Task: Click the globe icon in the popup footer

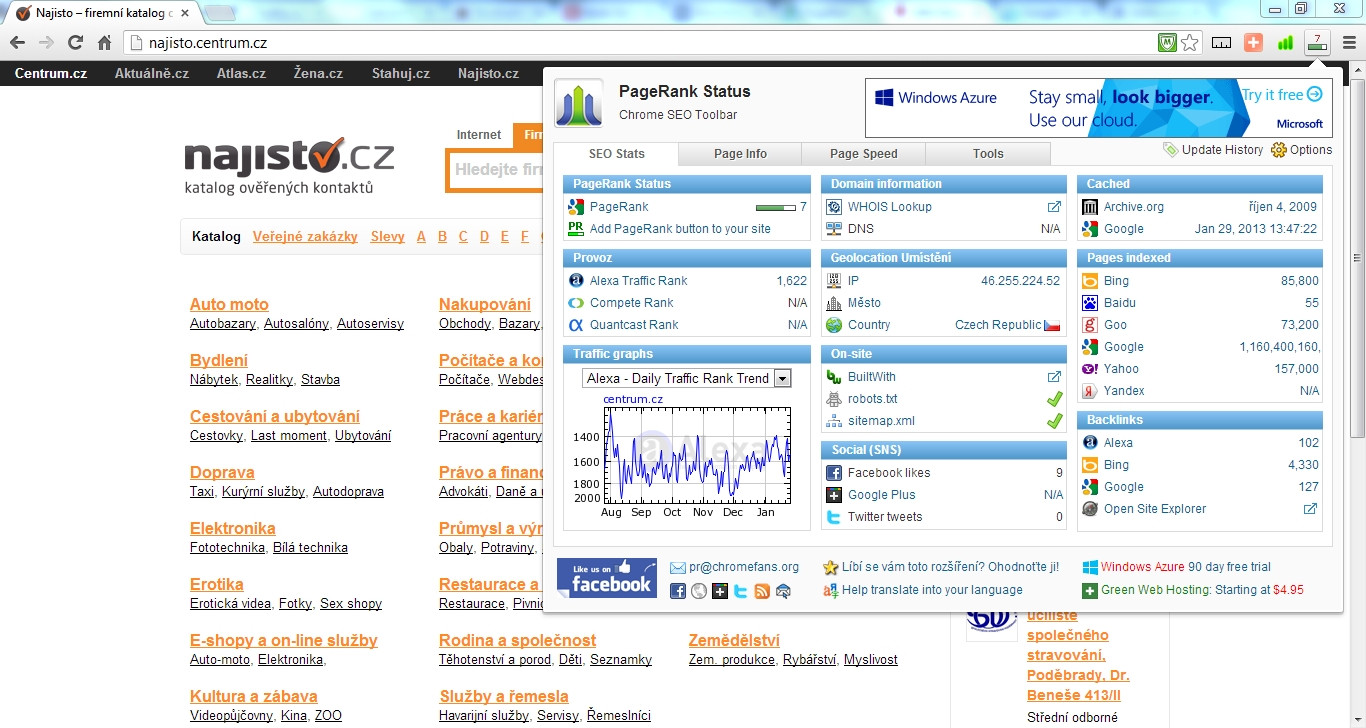Action: coord(699,591)
